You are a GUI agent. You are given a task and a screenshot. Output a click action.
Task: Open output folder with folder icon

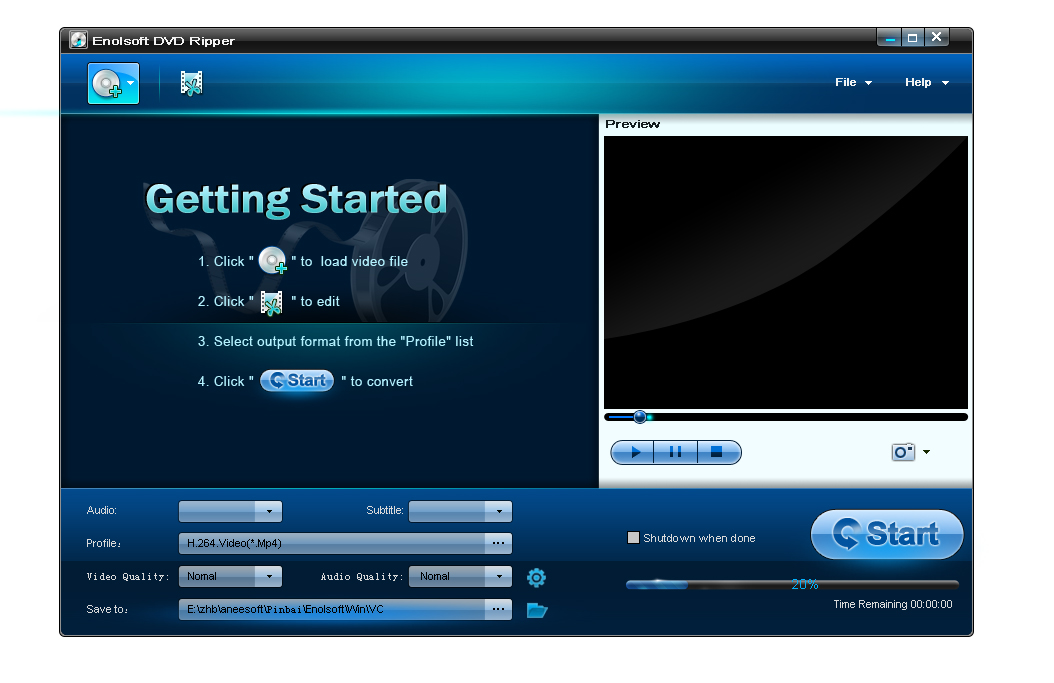tap(537, 610)
